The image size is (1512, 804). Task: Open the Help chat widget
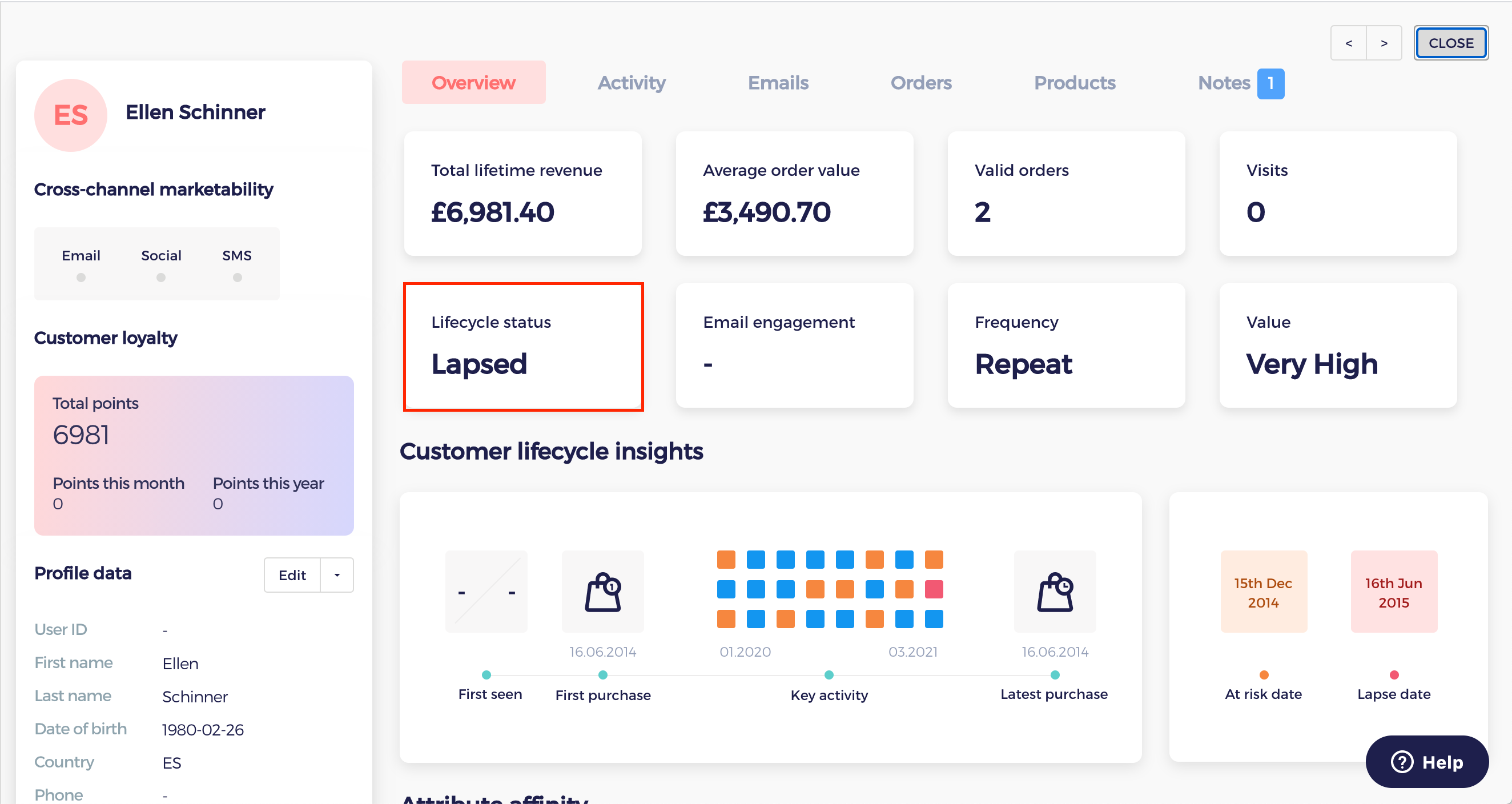pos(1426,762)
